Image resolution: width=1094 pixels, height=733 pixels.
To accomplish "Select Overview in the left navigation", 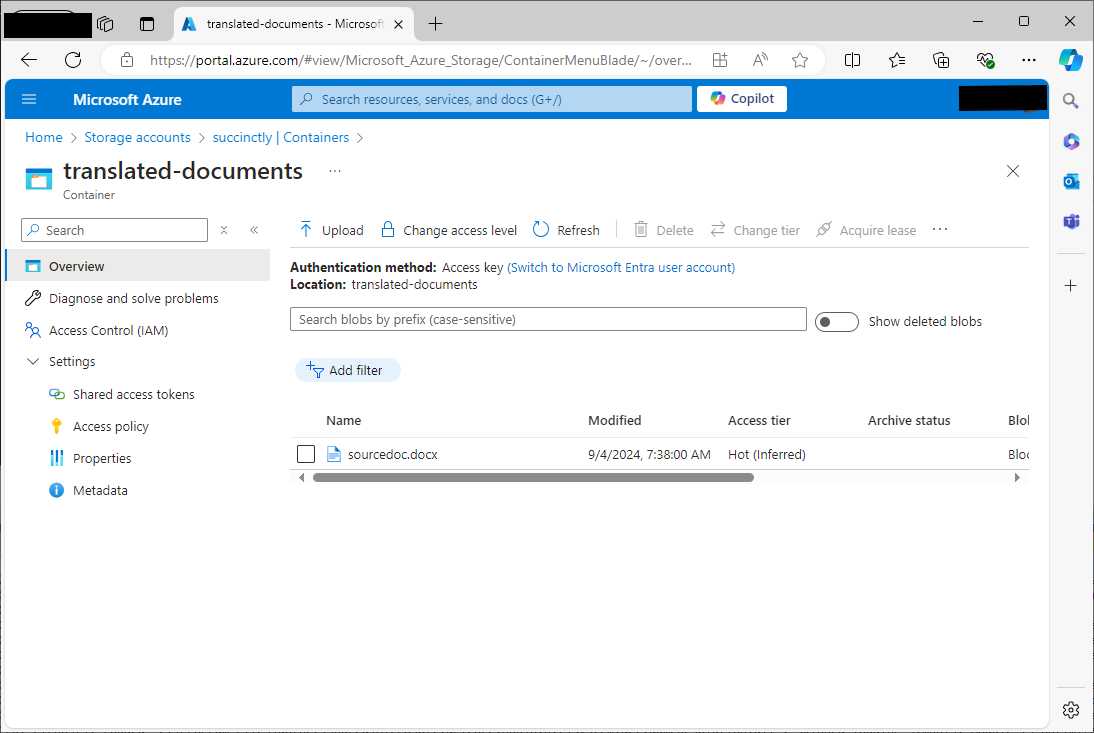I will tap(77, 266).
